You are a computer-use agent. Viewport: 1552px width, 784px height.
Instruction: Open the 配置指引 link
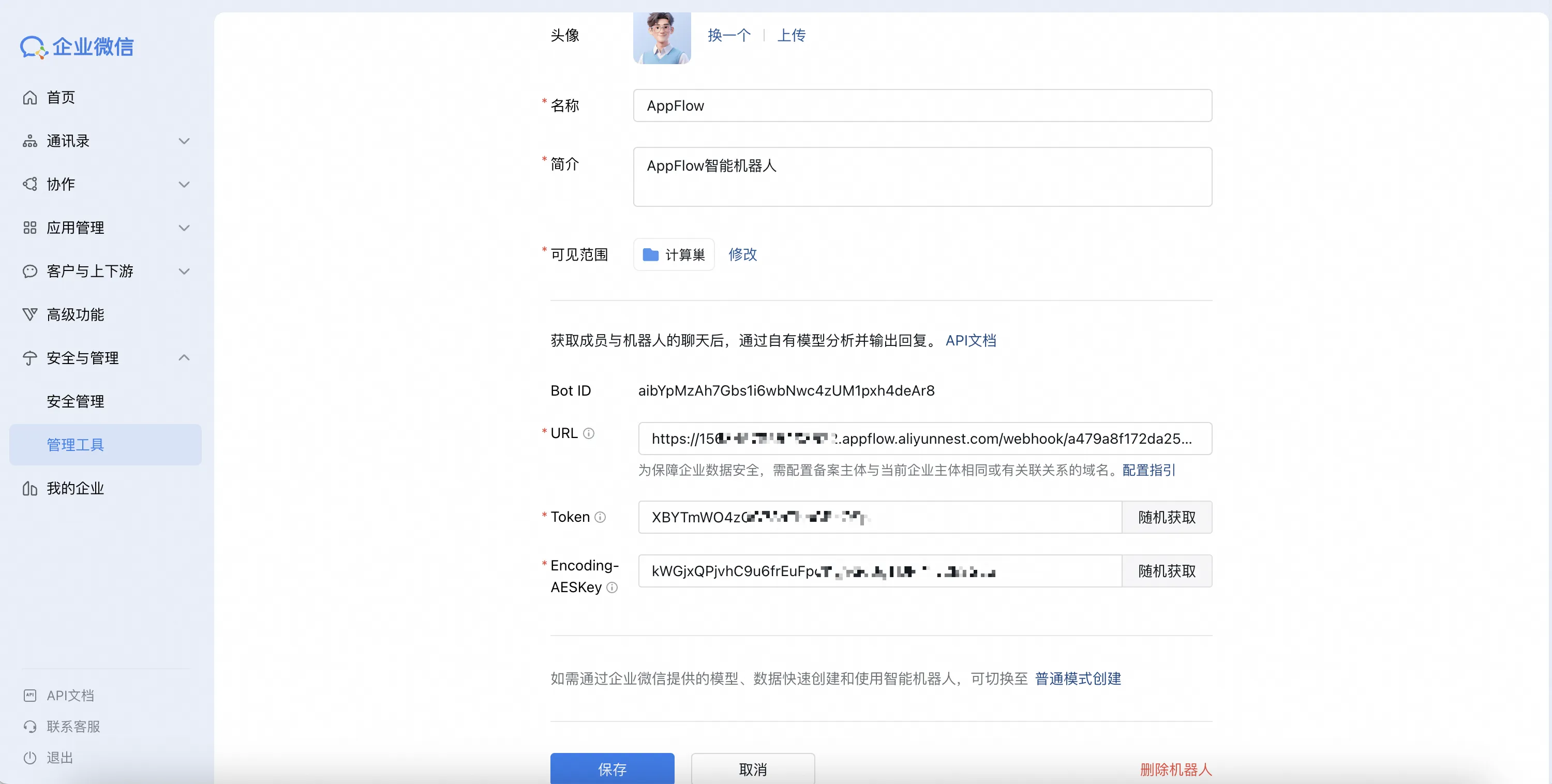1148,470
